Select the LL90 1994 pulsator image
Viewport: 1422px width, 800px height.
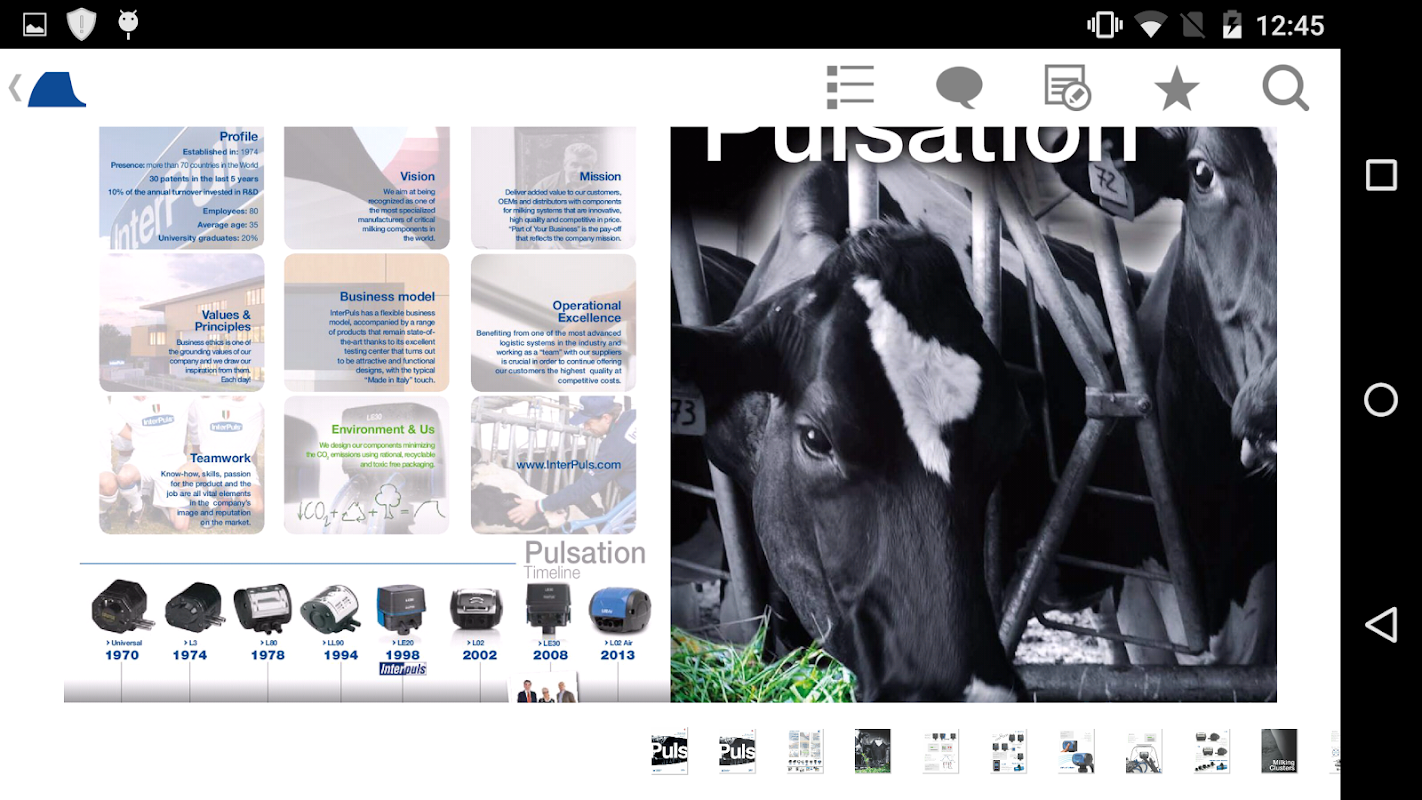tap(332, 609)
